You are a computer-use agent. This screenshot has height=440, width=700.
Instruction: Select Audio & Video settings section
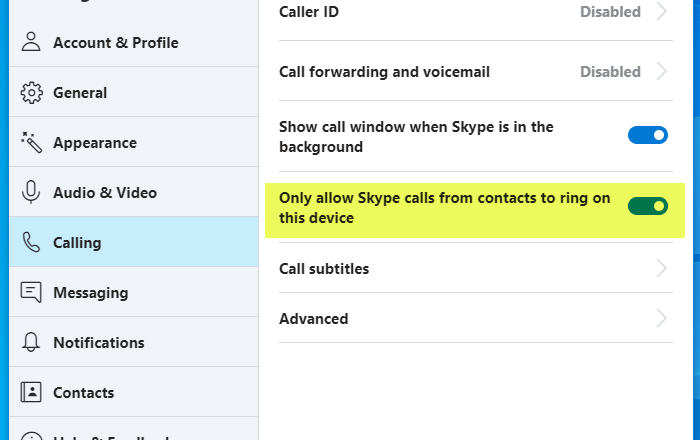click(x=105, y=192)
